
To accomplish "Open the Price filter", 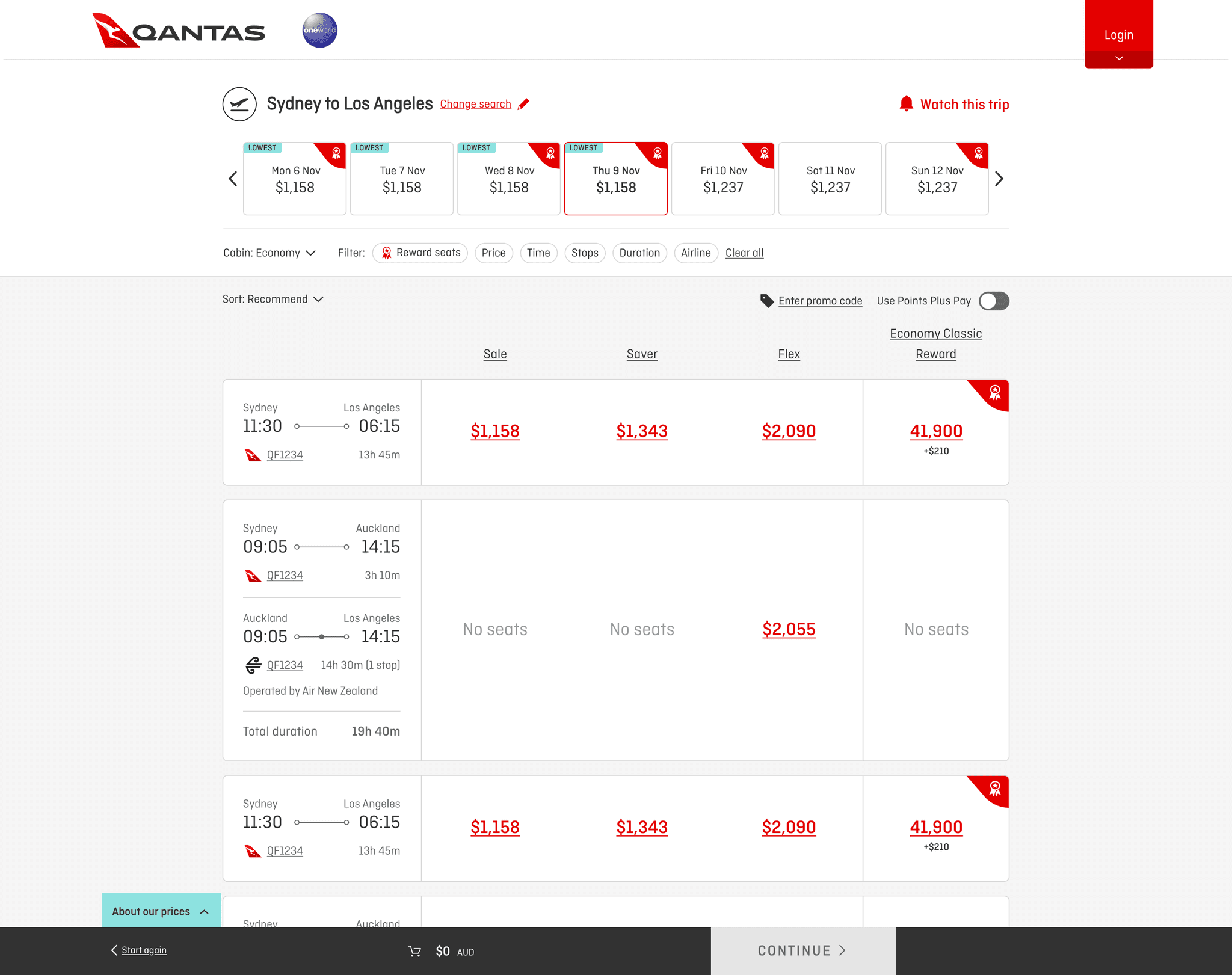I will (494, 253).
